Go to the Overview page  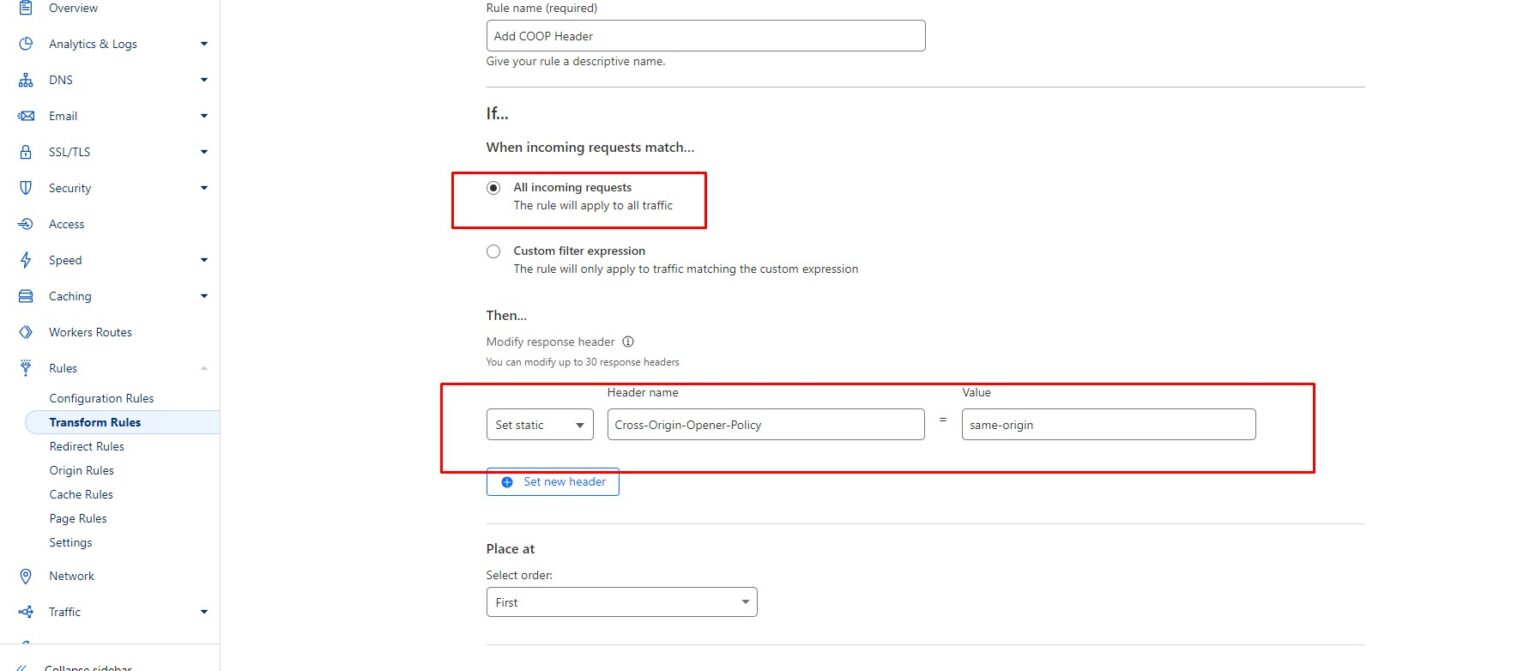[x=73, y=8]
